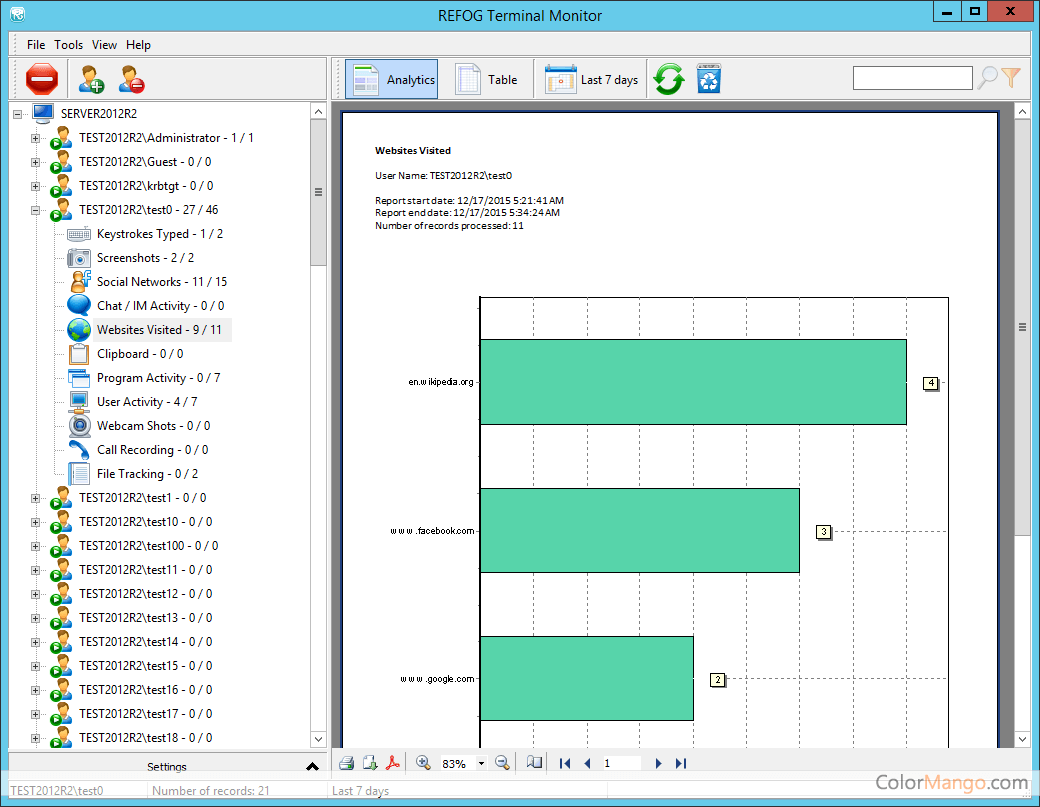Click the recycle bin clear logs icon
Image resolution: width=1040 pixels, height=807 pixels.
709,79
